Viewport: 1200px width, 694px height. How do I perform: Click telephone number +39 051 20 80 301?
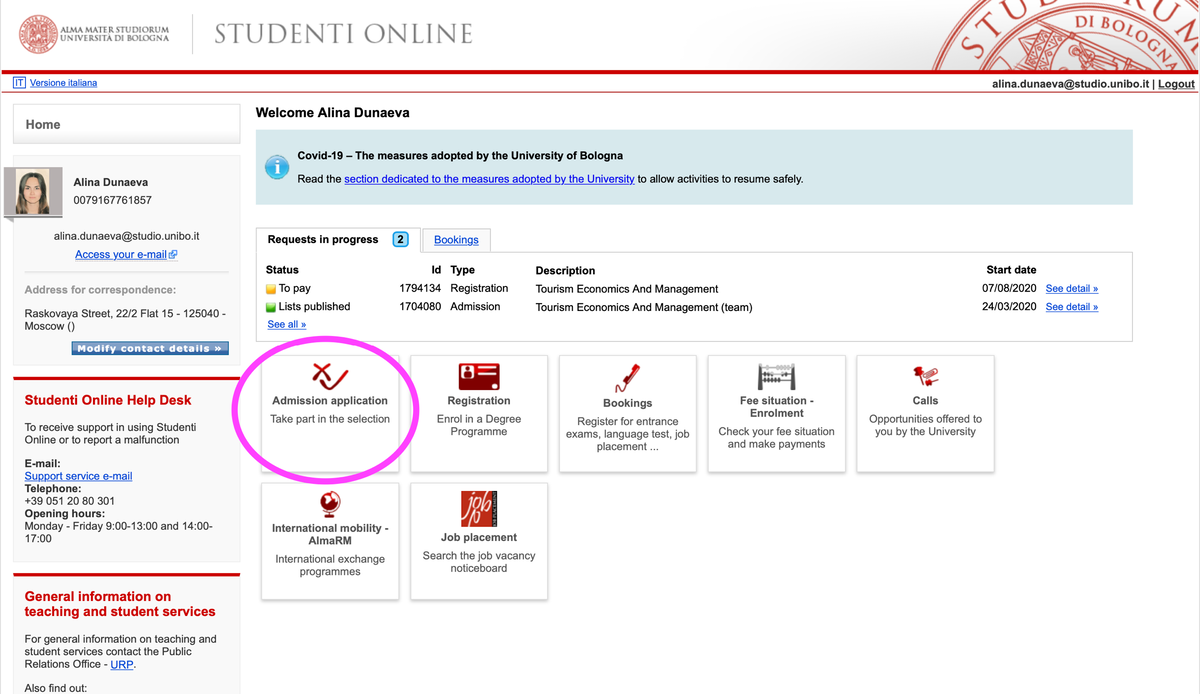pyautogui.click(x=69, y=501)
